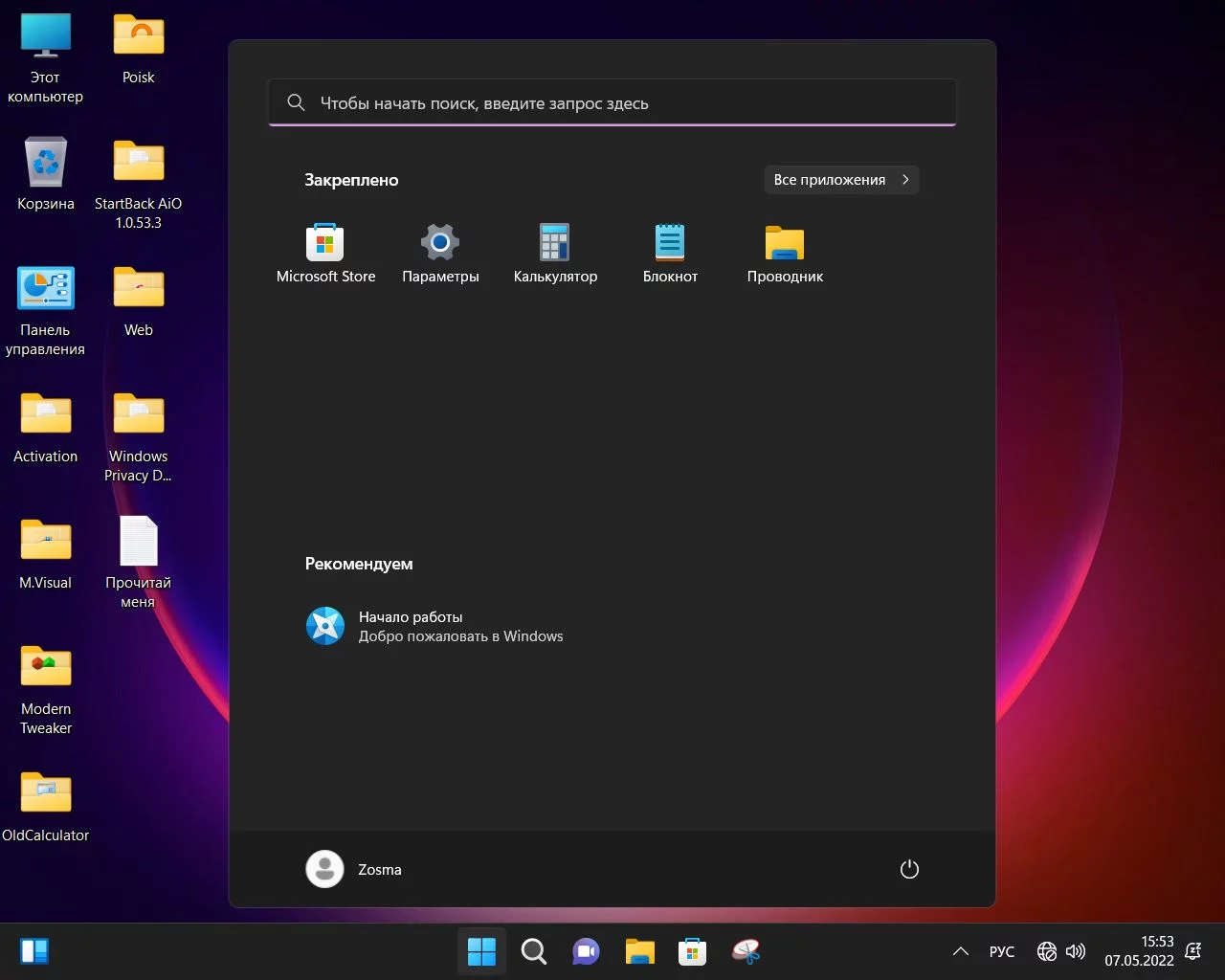Switch the РУС input language indicator
Image resolution: width=1225 pixels, height=980 pixels.
pyautogui.click(x=1001, y=951)
